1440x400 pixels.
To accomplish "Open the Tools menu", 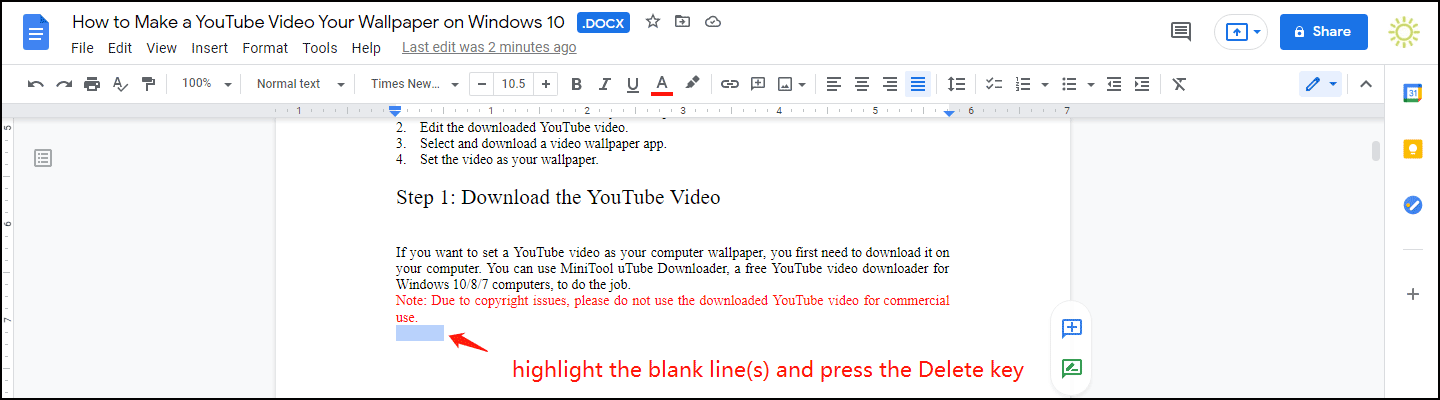I will (x=320, y=48).
